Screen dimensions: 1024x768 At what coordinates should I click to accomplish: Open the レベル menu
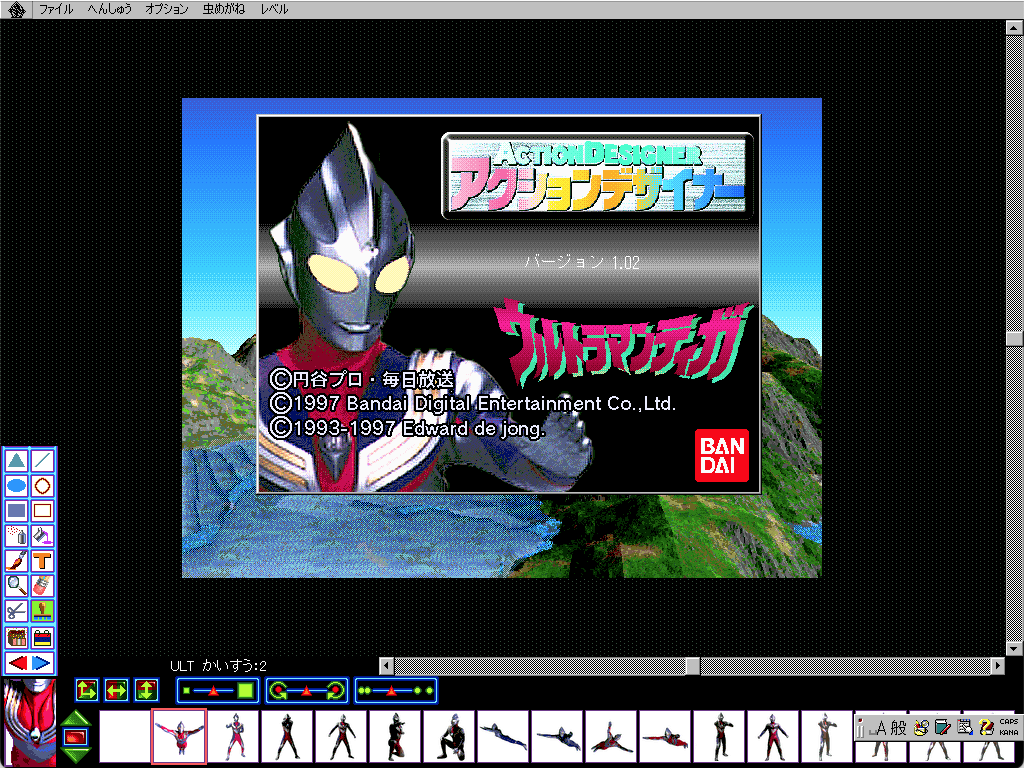[x=274, y=9]
